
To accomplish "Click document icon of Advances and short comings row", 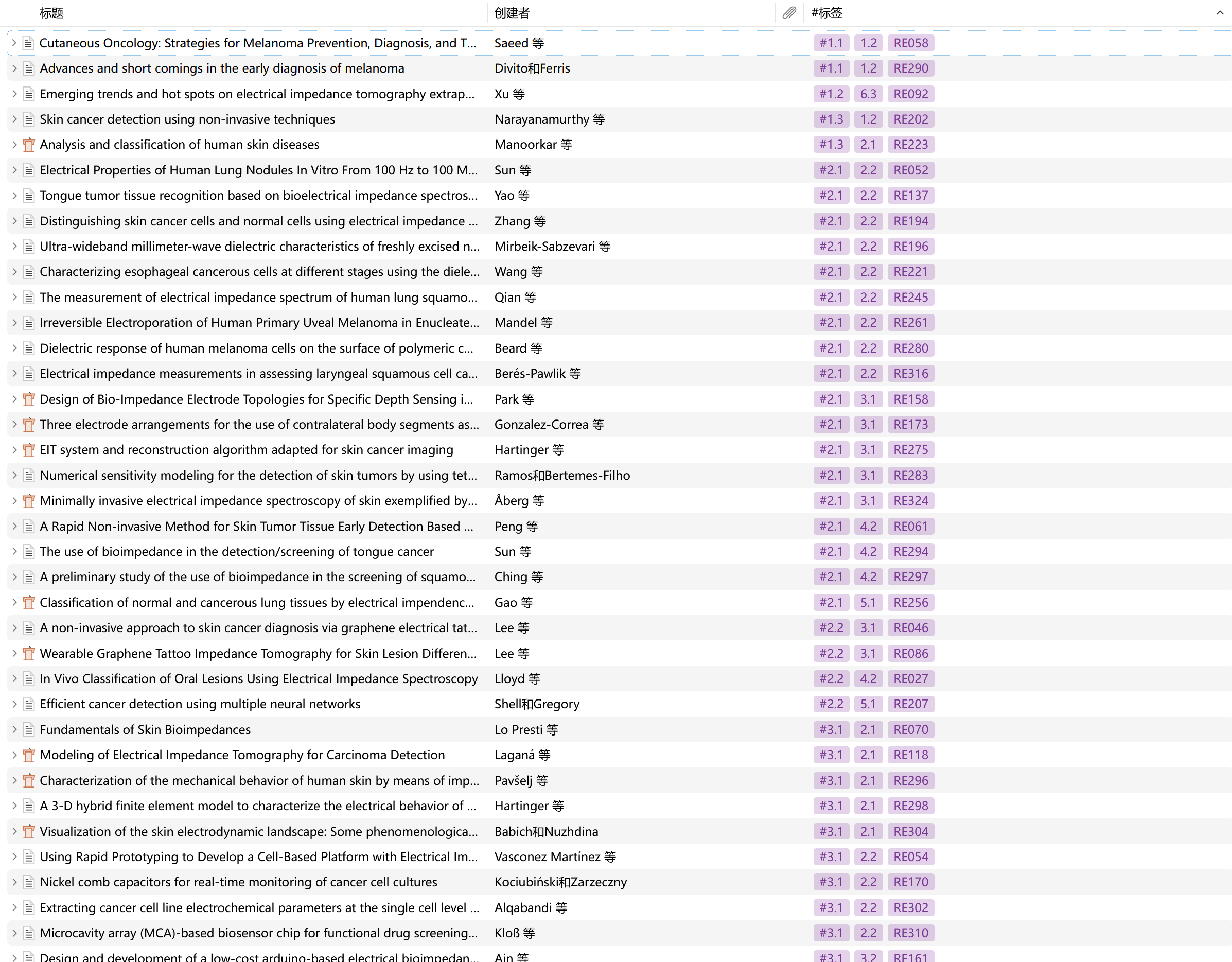I will tap(28, 68).
